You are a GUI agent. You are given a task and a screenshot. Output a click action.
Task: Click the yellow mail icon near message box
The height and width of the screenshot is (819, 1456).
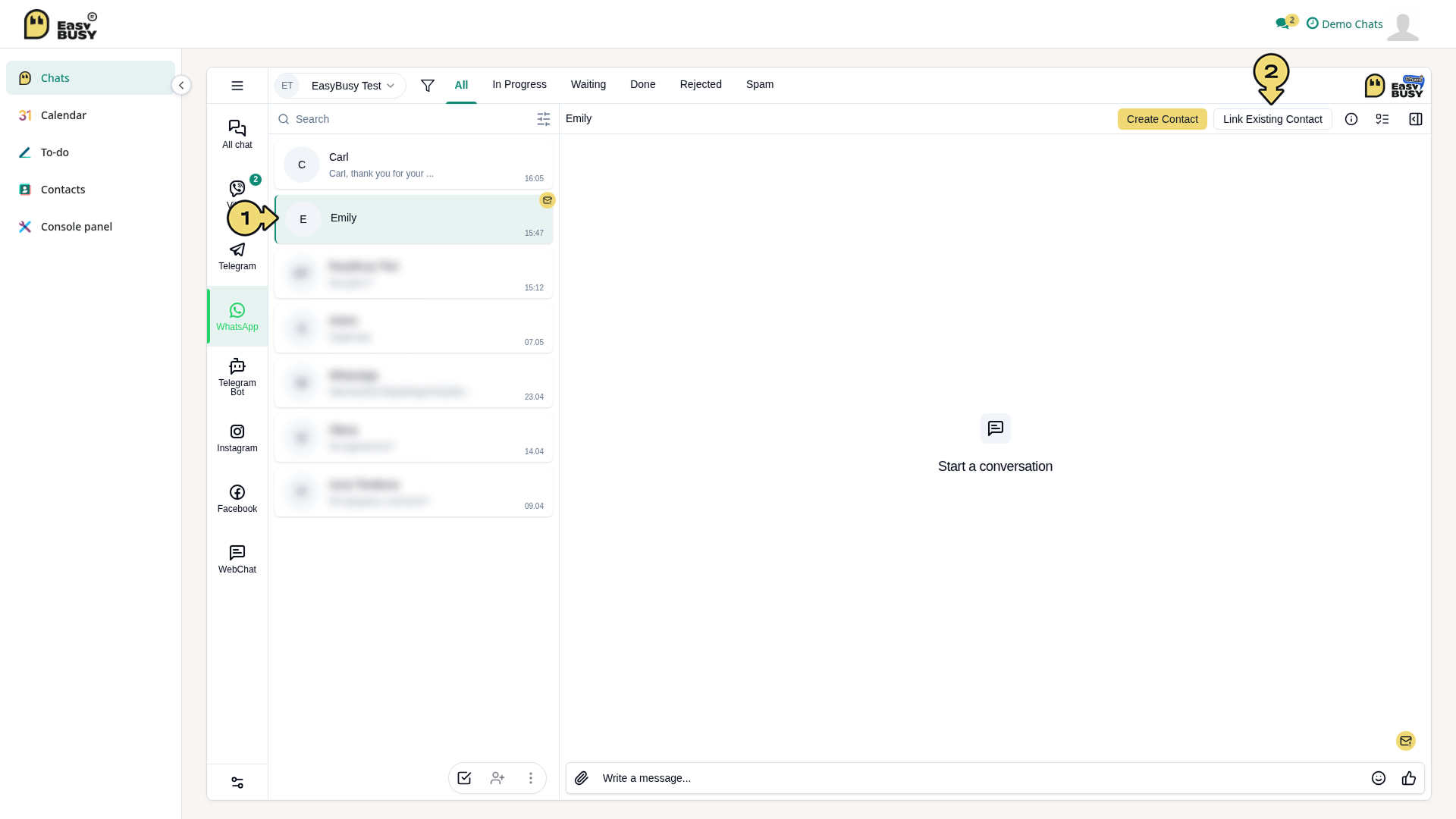pyautogui.click(x=1406, y=741)
